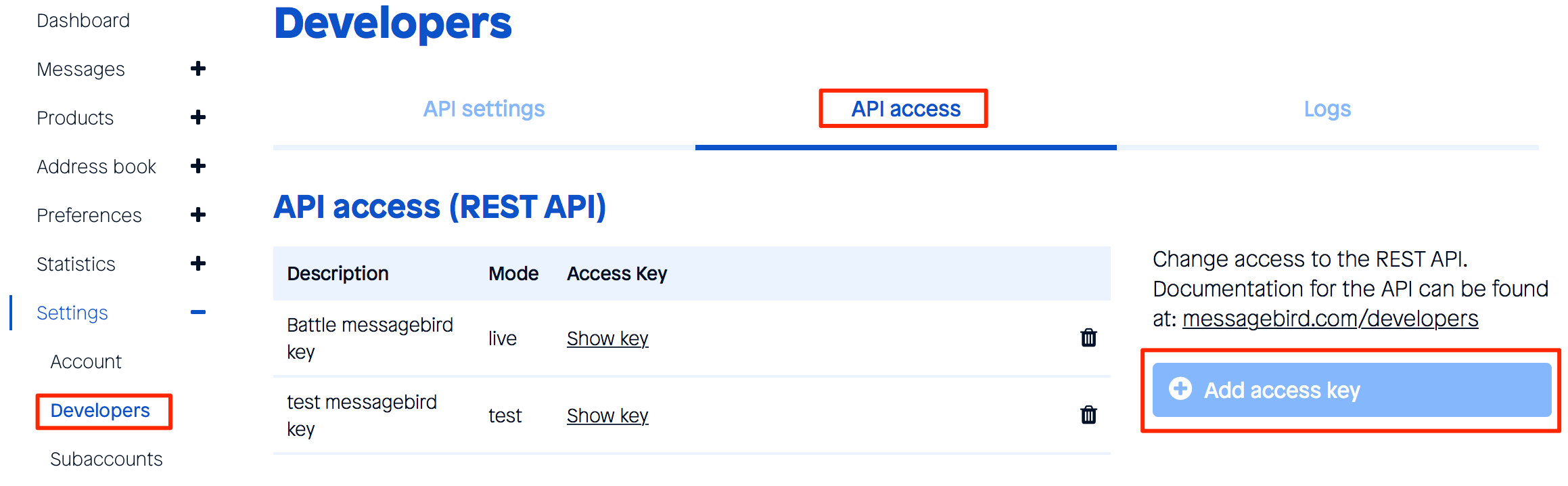Screen dimensions: 1568x486
Task: Go to Dashboard in sidebar
Action: click(x=83, y=20)
